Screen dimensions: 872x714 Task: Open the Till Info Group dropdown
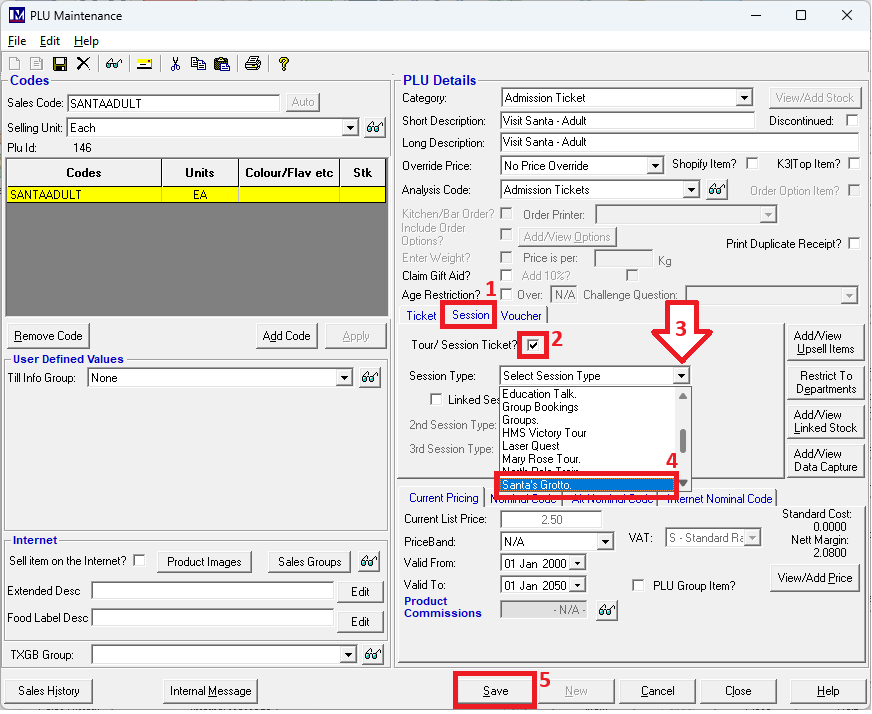pos(345,378)
